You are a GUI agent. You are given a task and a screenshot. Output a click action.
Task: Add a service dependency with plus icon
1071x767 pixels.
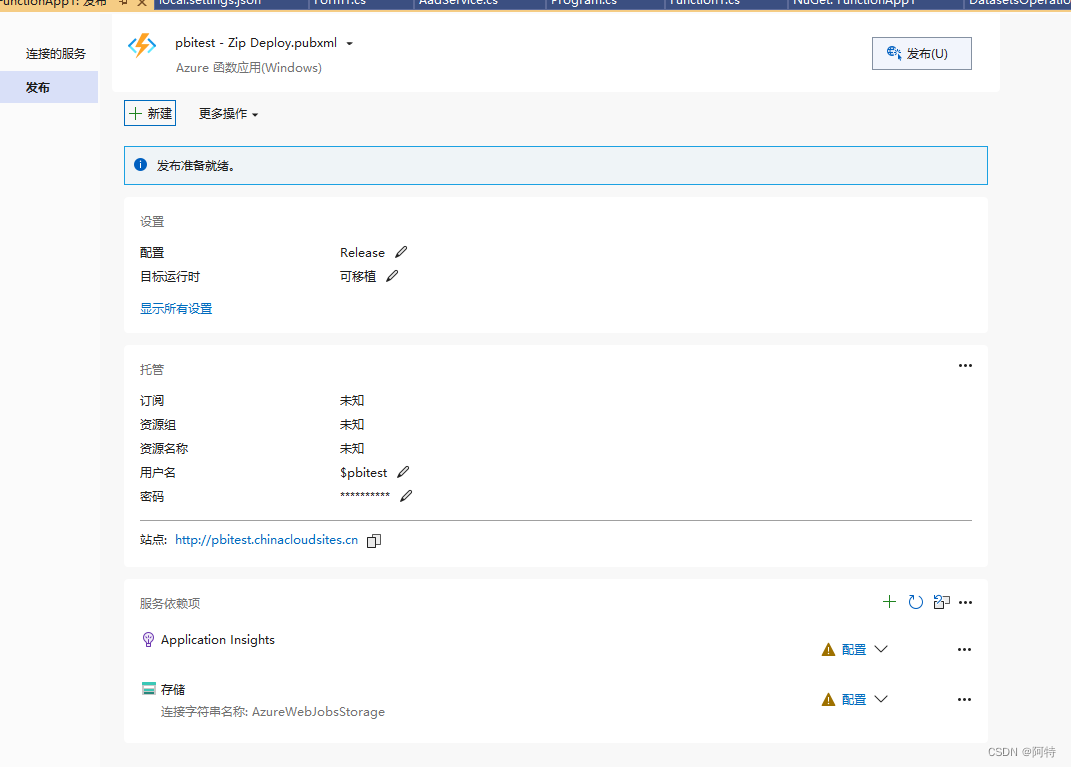point(889,602)
